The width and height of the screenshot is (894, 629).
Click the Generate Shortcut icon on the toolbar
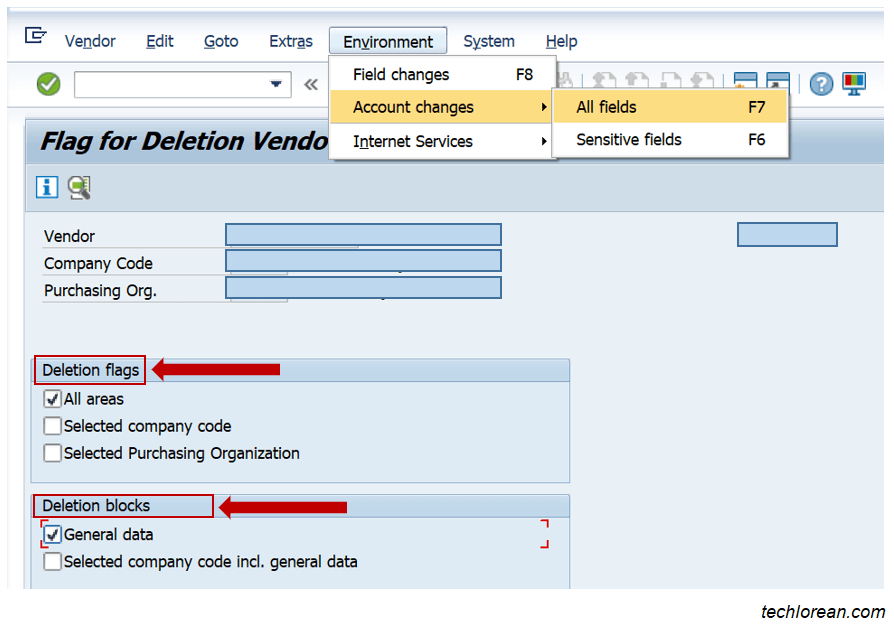[778, 84]
